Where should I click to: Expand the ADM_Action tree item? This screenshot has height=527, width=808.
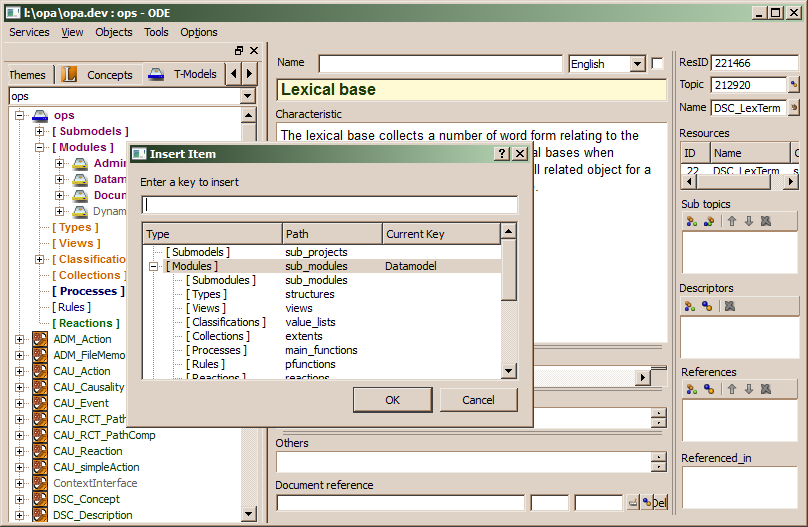click(19, 340)
